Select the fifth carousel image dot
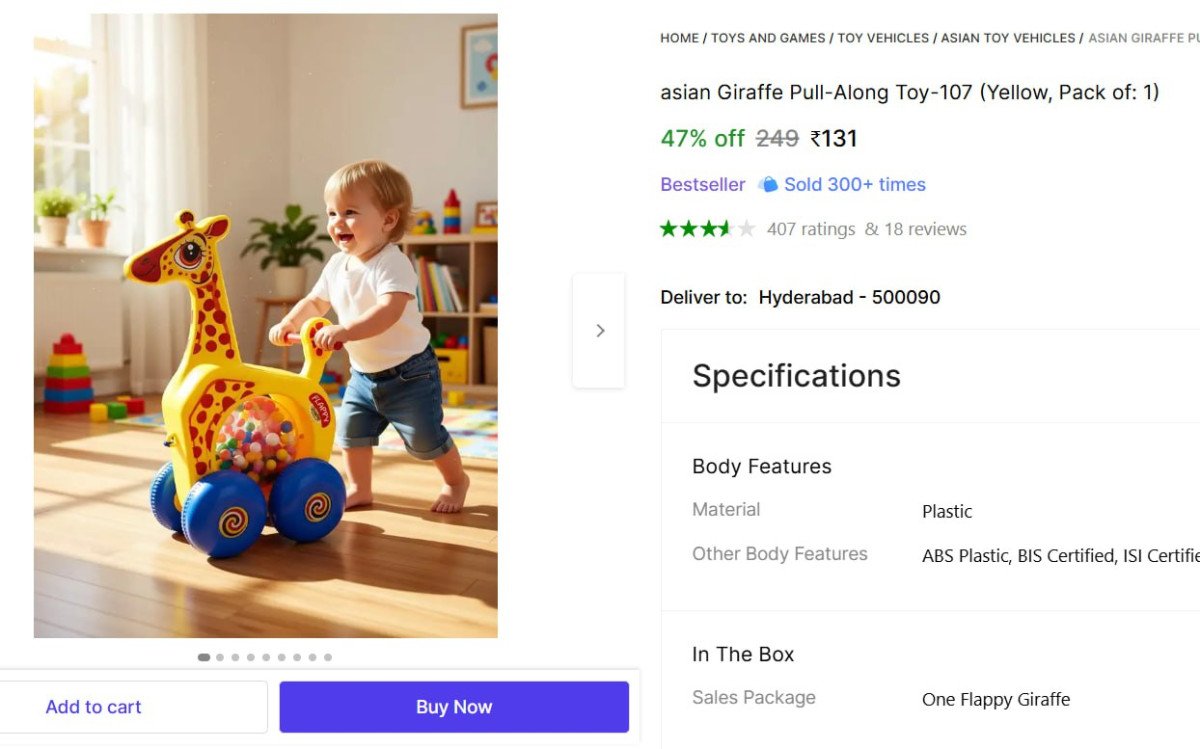 click(x=266, y=657)
